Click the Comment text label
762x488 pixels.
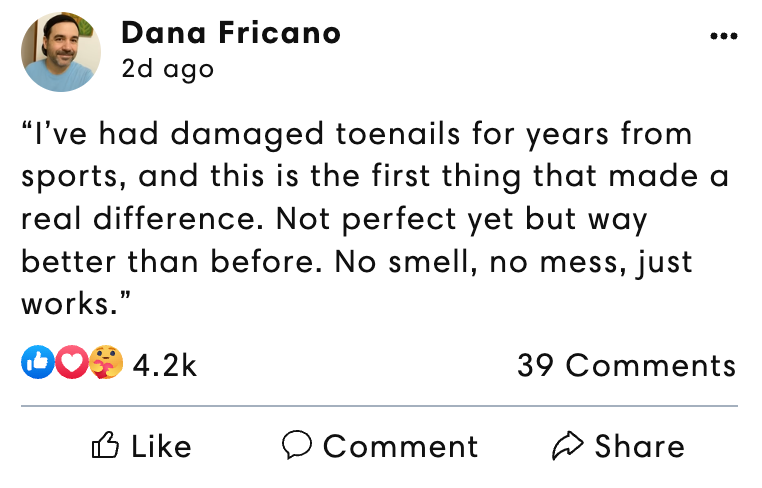point(401,446)
